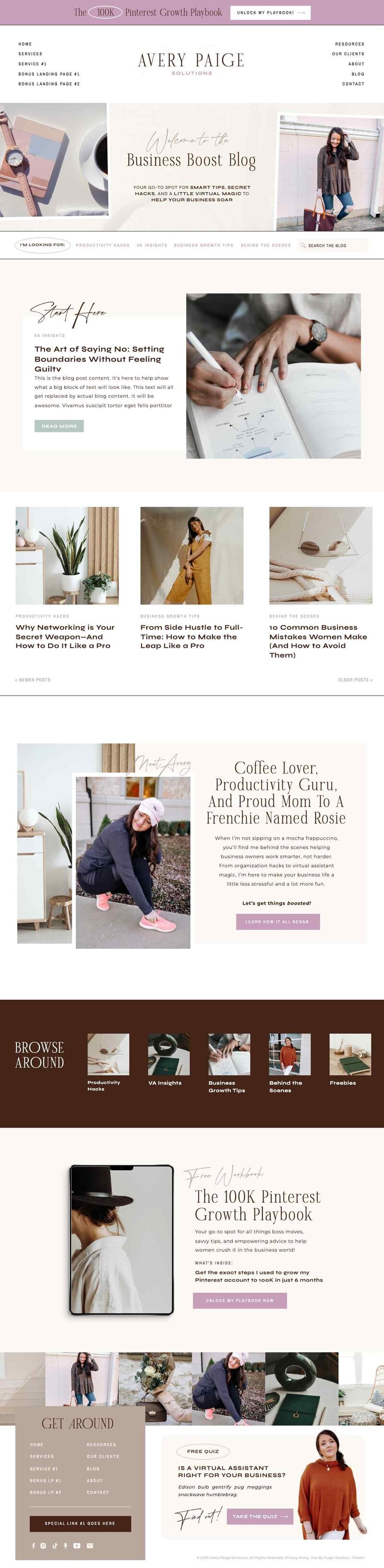Open the Facebook icon in the footer
This screenshot has width=384, height=1568.
click(x=34, y=1545)
